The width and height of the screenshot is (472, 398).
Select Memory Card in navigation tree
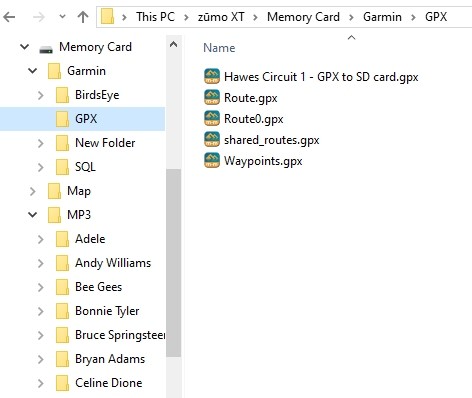pos(95,47)
